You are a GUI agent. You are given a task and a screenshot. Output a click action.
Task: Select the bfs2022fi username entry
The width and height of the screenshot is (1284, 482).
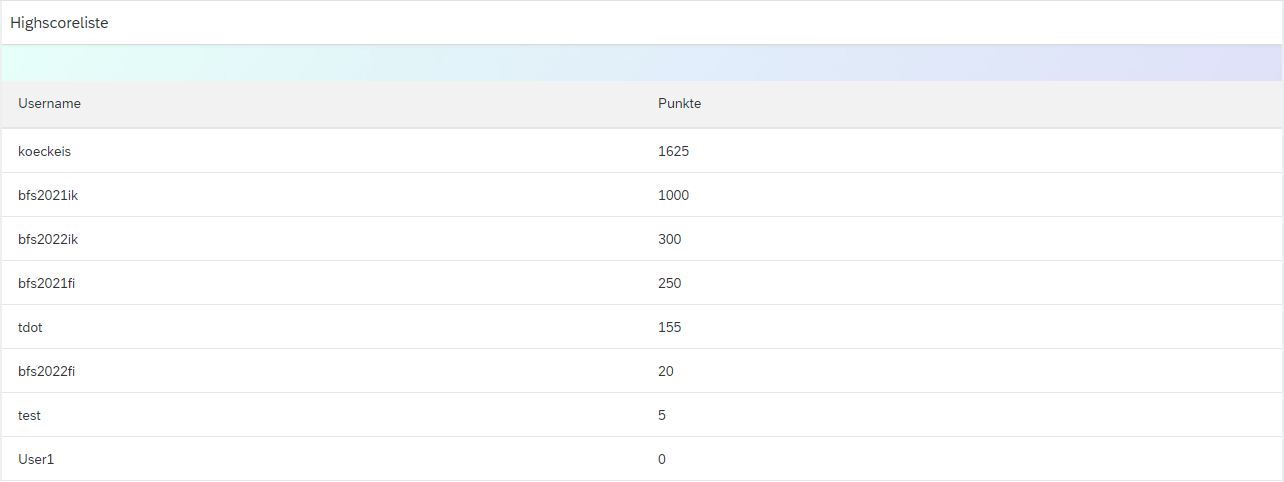(x=47, y=371)
